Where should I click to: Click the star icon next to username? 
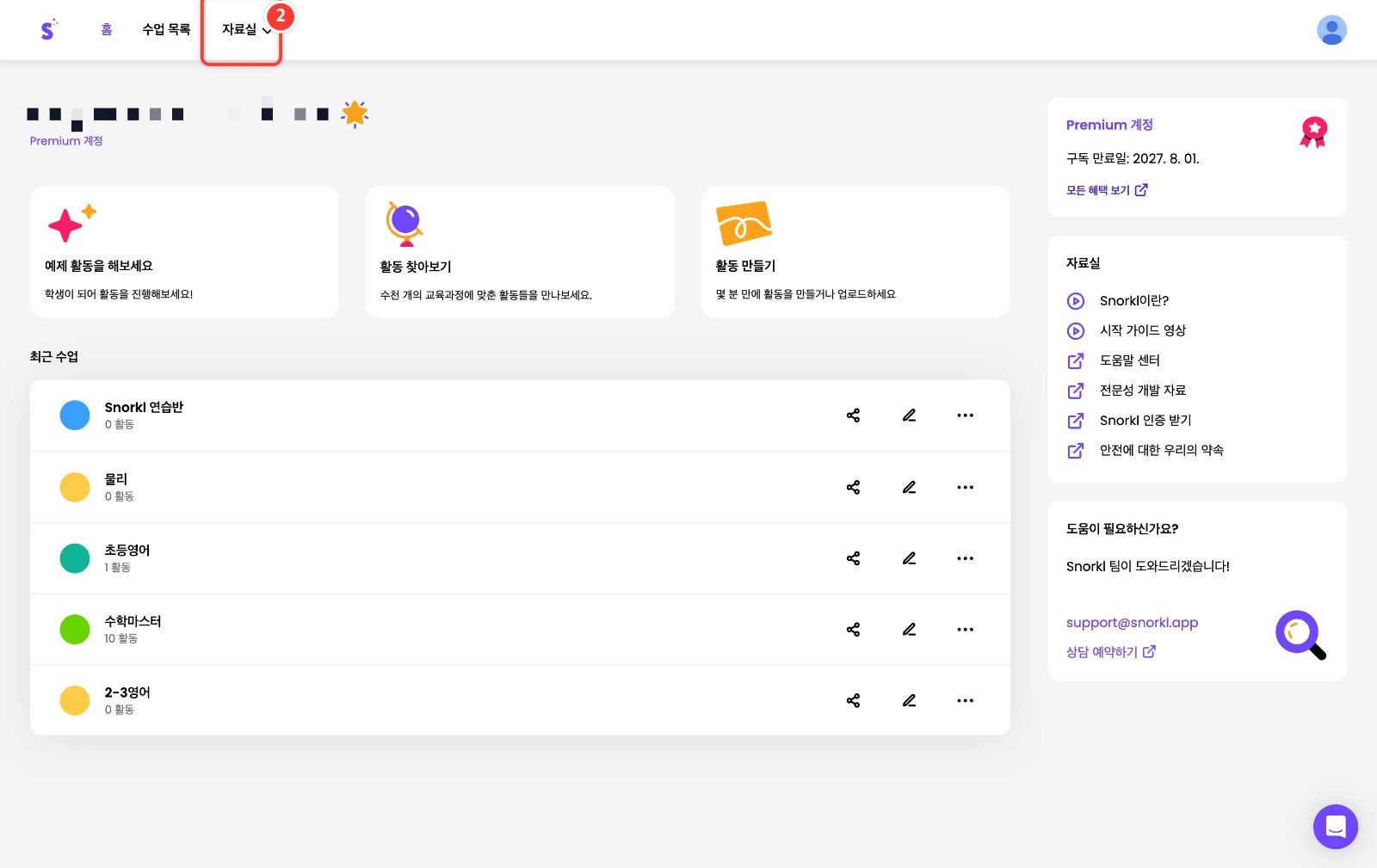click(x=355, y=114)
